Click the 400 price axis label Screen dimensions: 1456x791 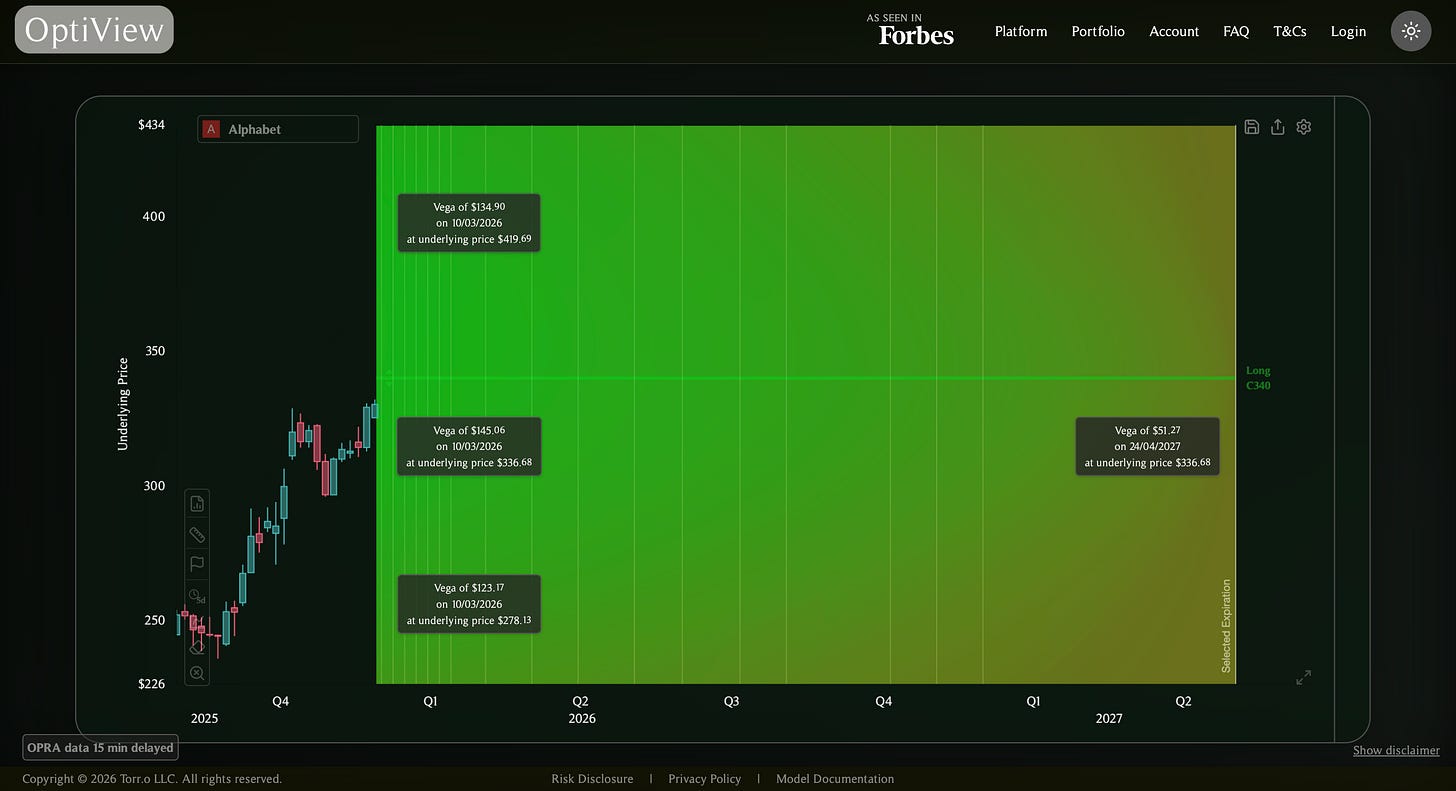point(153,216)
